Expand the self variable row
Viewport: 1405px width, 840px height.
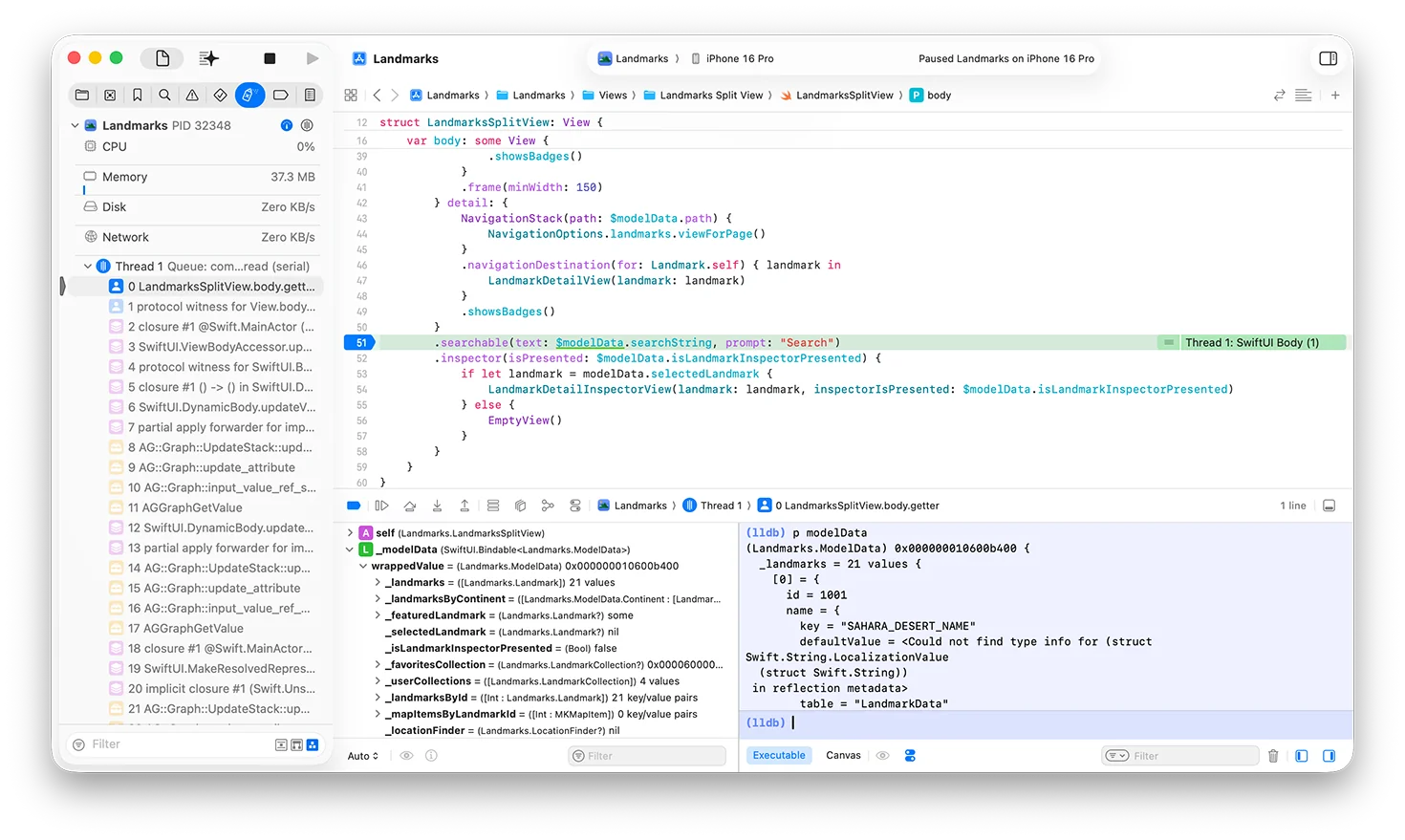pos(350,533)
